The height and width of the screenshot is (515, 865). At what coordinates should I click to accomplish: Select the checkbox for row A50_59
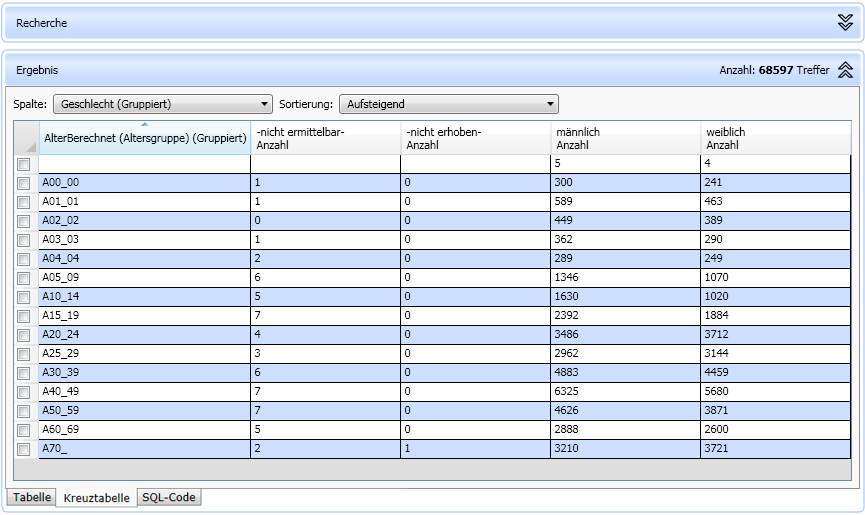click(x=24, y=411)
